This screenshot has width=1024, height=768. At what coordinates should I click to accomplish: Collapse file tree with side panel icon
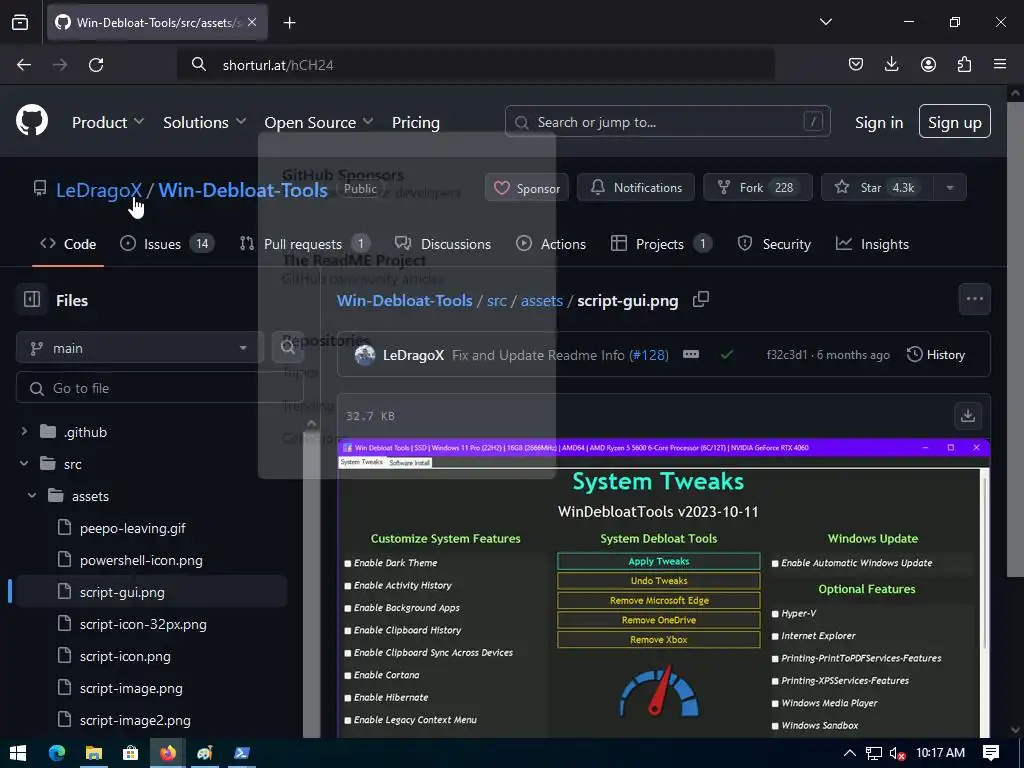click(x=31, y=299)
